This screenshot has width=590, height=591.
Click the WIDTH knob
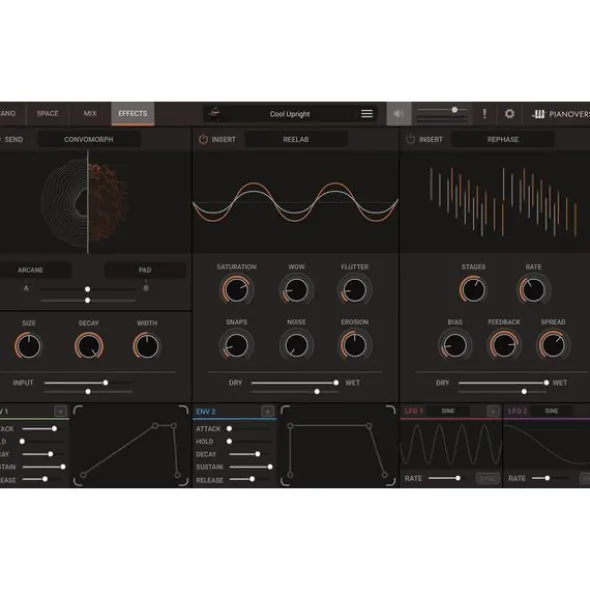coord(147,346)
